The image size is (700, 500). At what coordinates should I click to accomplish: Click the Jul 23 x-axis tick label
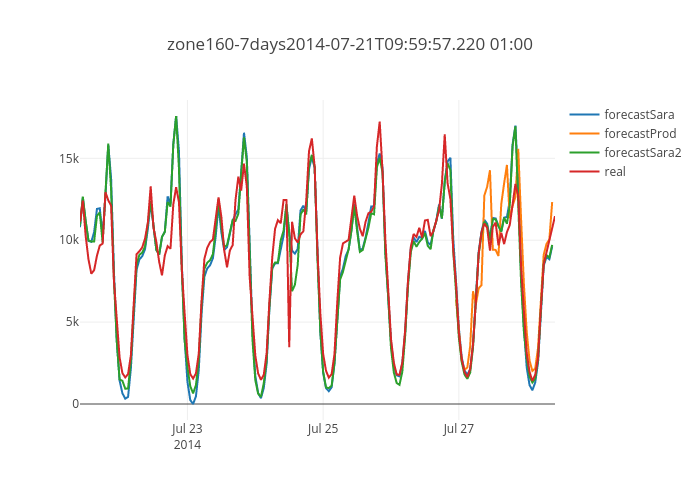187,429
